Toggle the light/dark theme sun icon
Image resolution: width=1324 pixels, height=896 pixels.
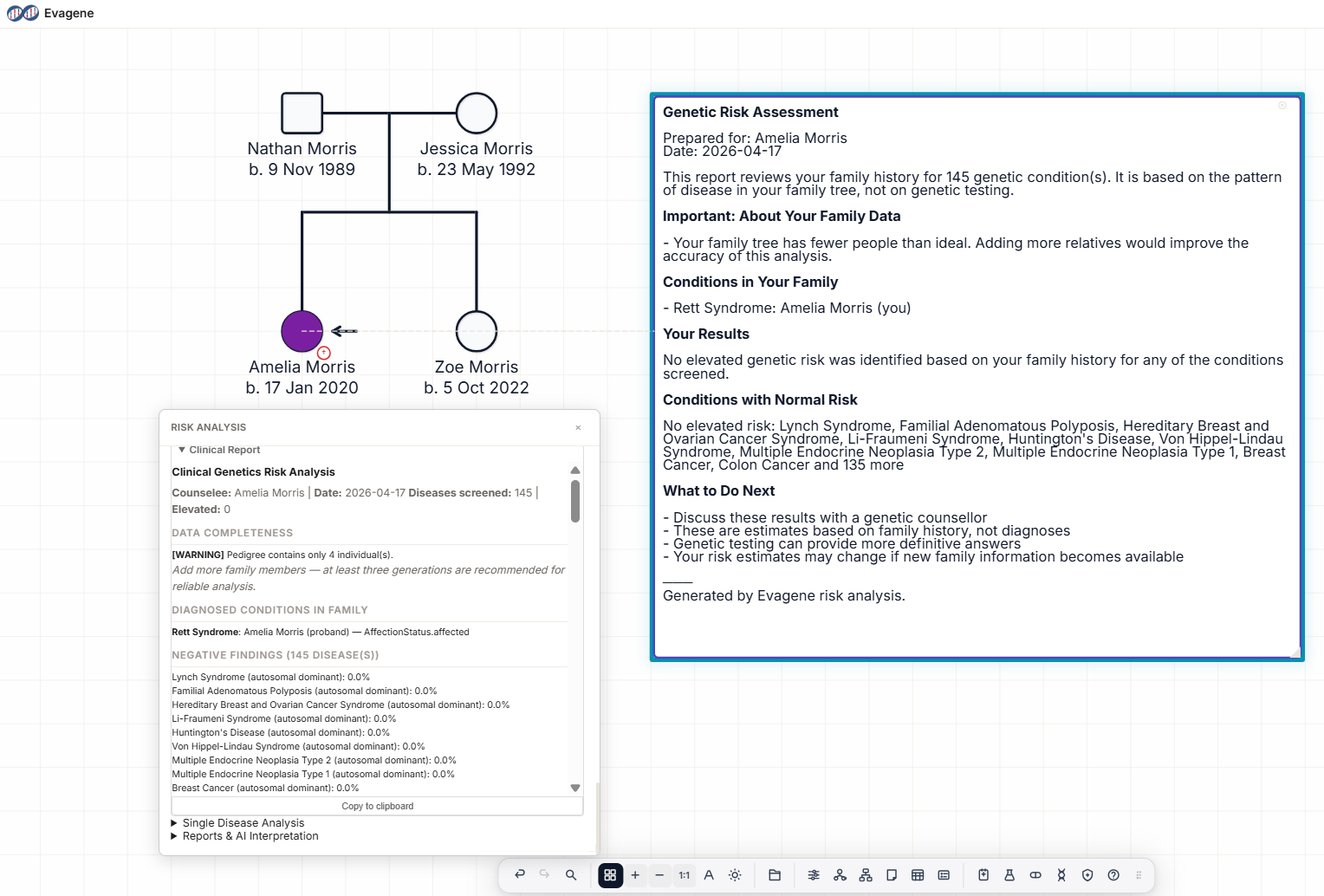click(x=735, y=875)
